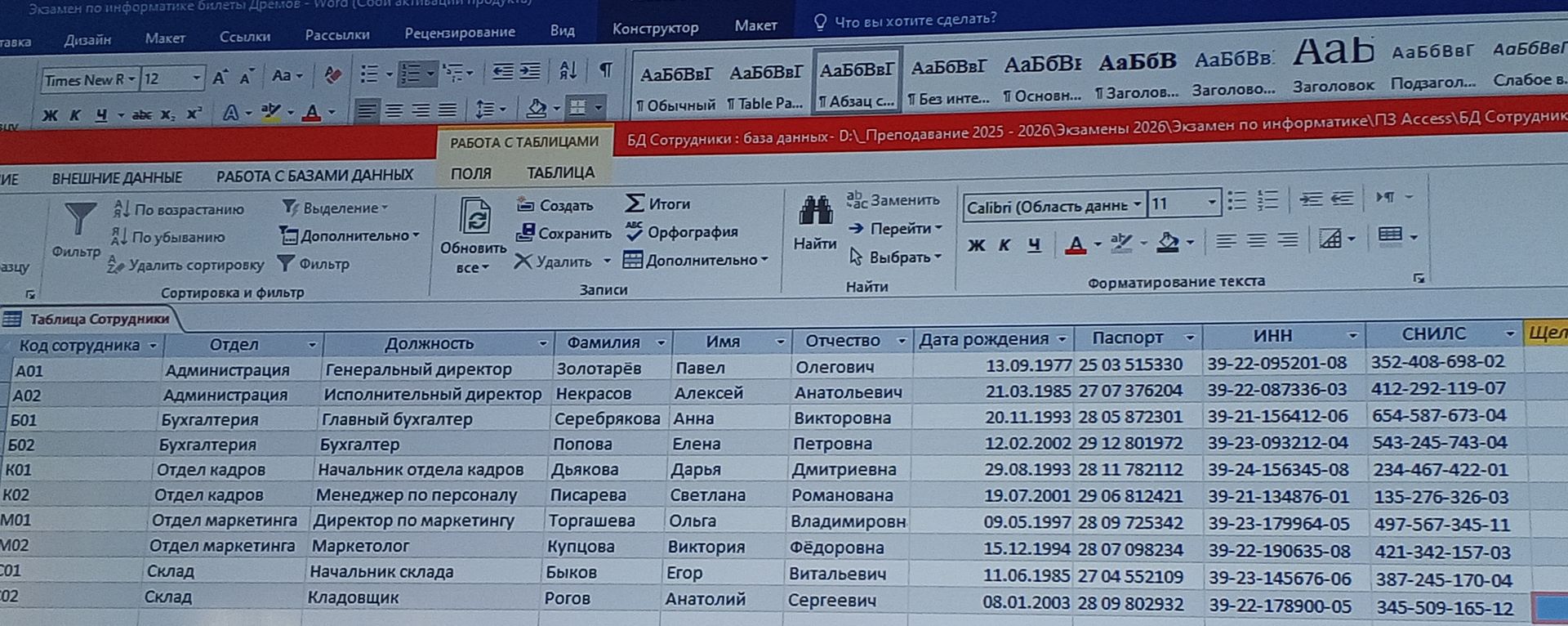Click the Найти binoculars icon

click(x=815, y=211)
